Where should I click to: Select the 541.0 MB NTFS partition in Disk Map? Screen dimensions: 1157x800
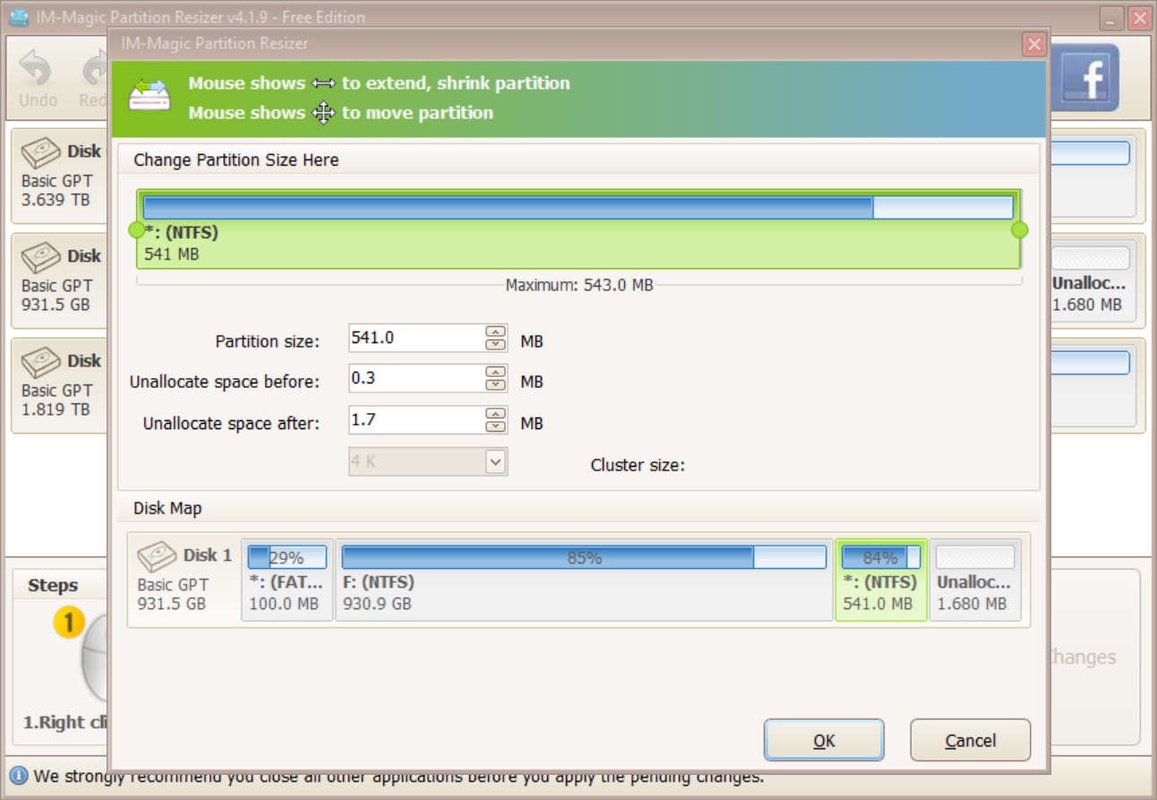(x=880, y=580)
